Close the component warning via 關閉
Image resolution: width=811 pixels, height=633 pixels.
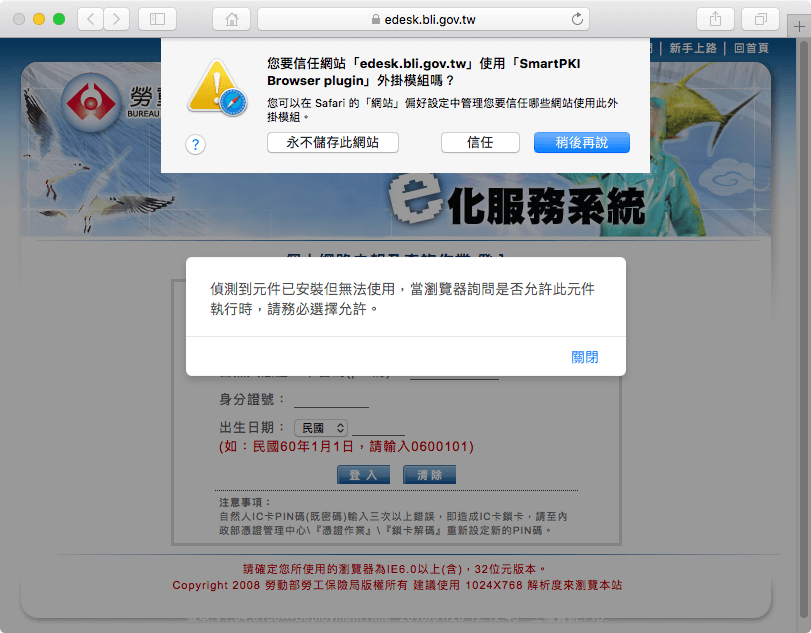(584, 356)
